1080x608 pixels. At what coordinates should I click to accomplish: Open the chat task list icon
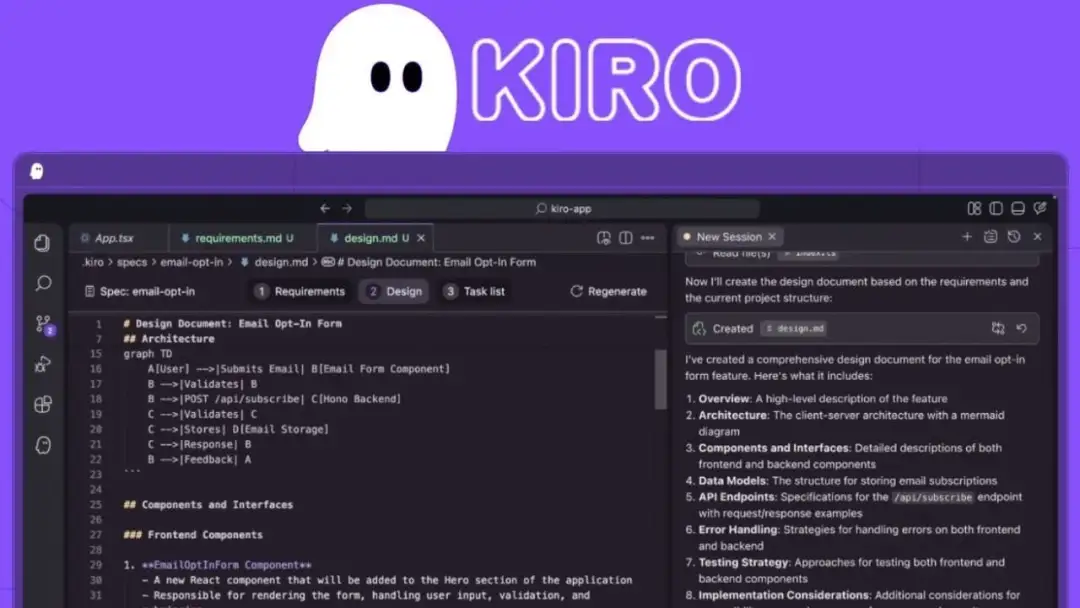tap(990, 237)
